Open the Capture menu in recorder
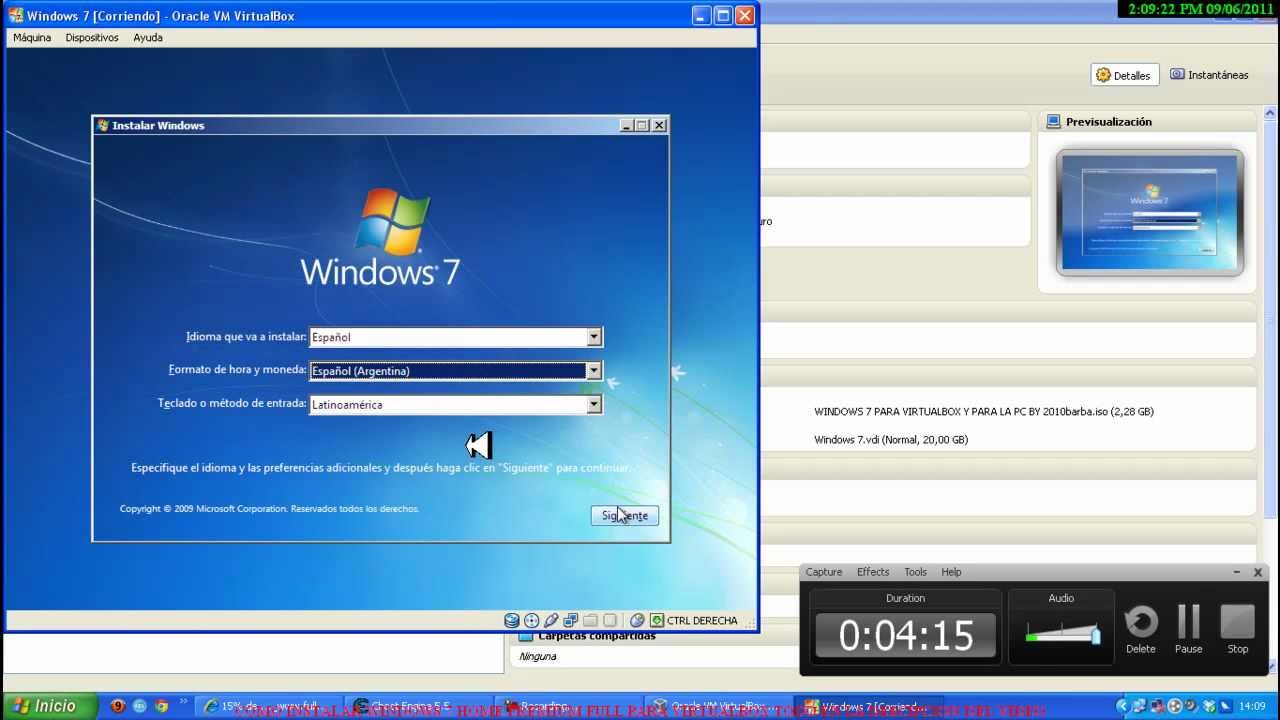The image size is (1280, 720). coord(824,572)
